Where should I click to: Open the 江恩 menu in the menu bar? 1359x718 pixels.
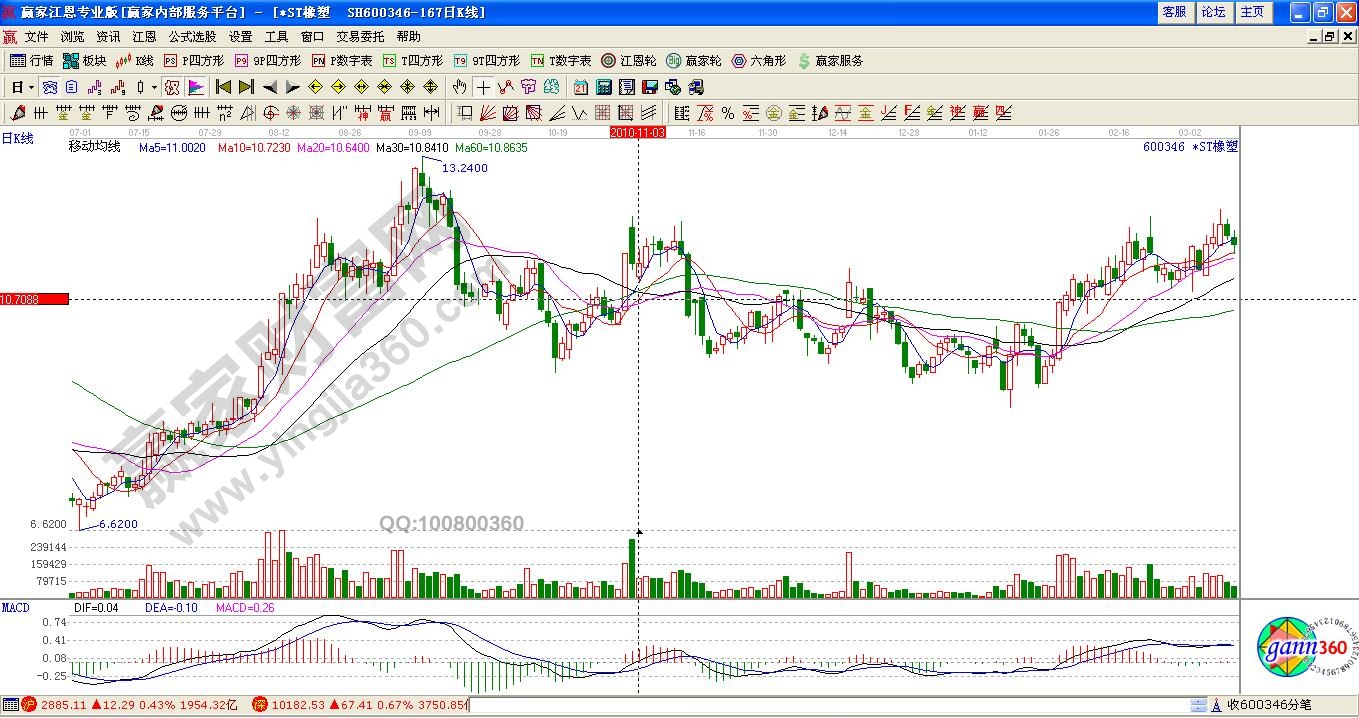(144, 36)
